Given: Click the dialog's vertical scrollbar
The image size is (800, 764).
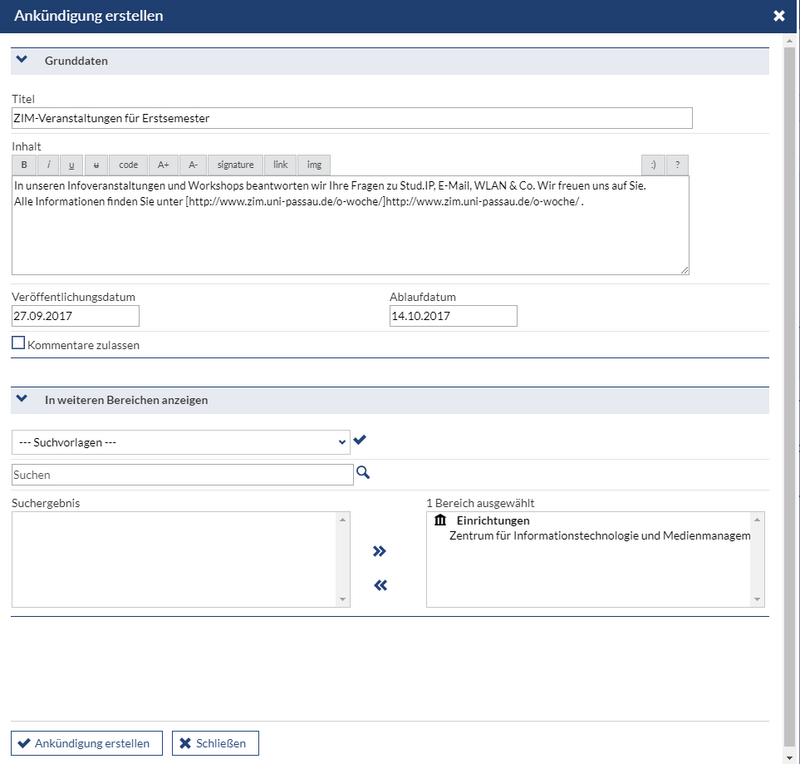Looking at the screenshot, I should coord(789,398).
